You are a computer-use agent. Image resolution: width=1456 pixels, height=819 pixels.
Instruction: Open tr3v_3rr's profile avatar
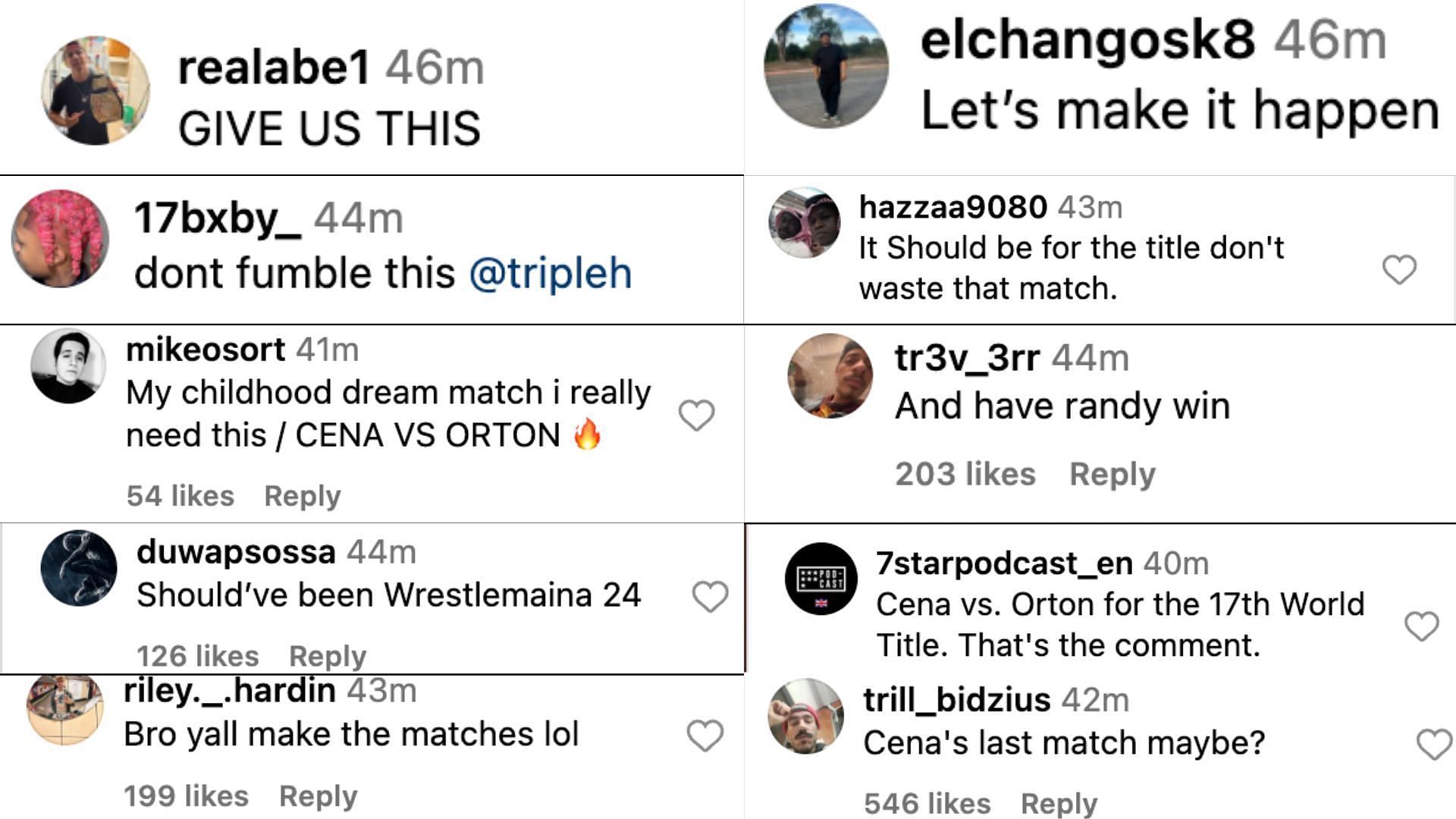coord(830,376)
